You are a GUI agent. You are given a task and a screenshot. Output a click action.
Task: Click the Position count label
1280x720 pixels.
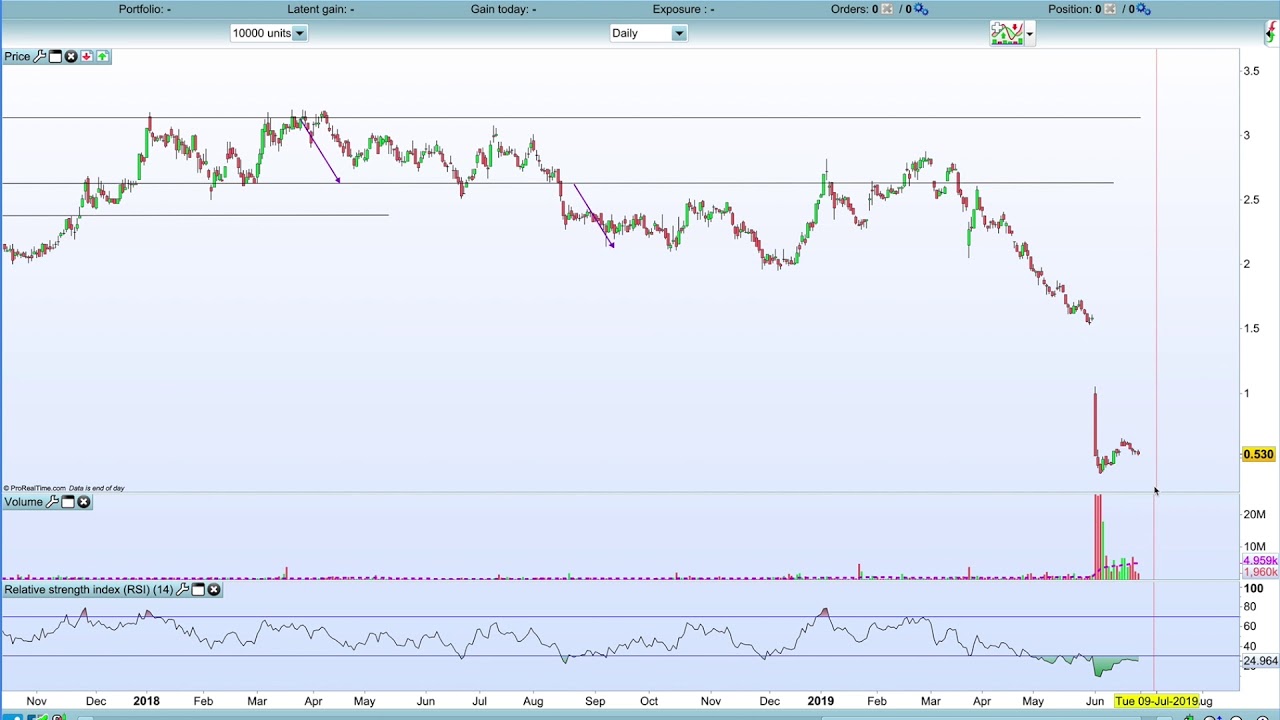[x=1075, y=9]
